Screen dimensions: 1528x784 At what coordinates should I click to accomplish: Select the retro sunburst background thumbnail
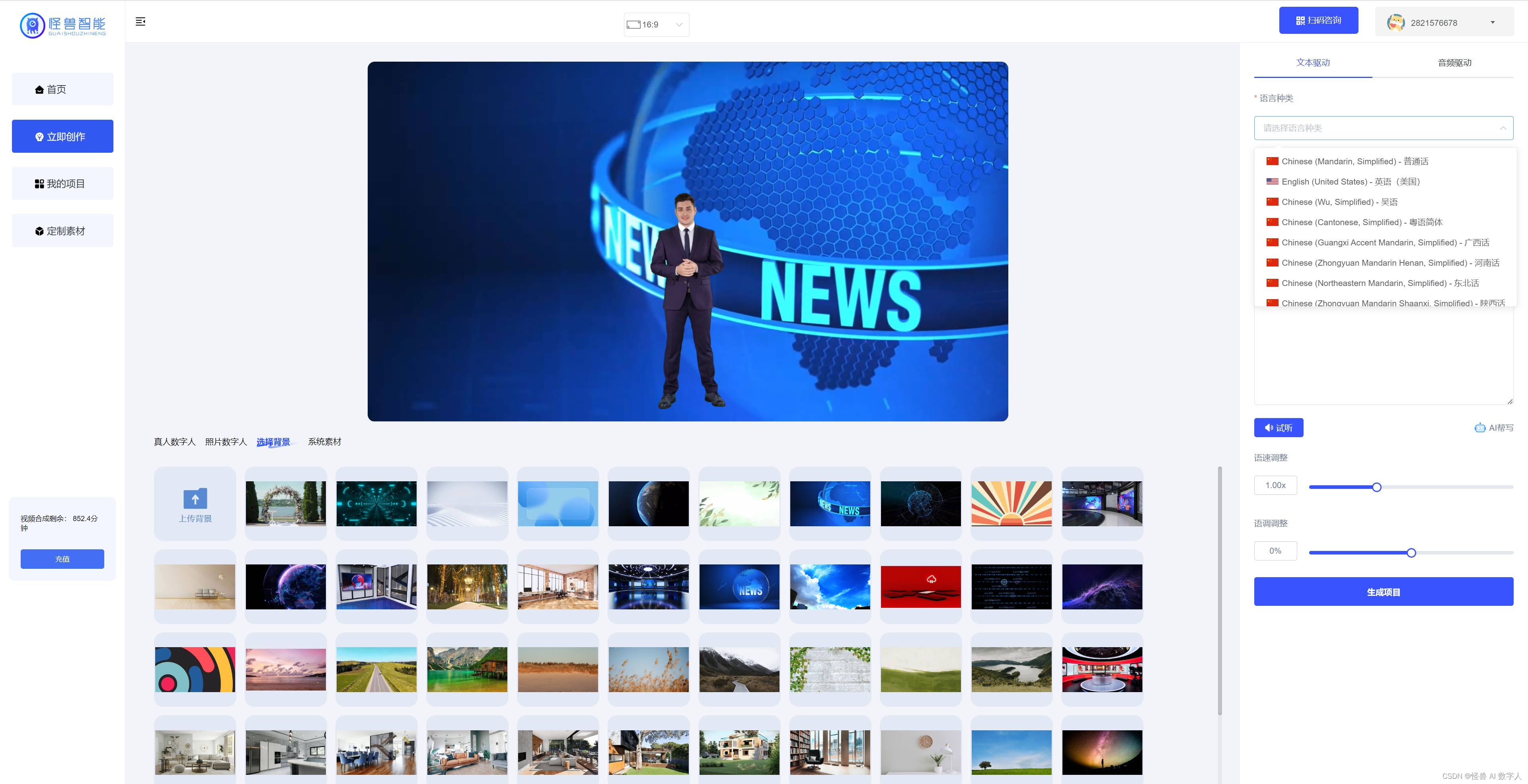[1011, 503]
